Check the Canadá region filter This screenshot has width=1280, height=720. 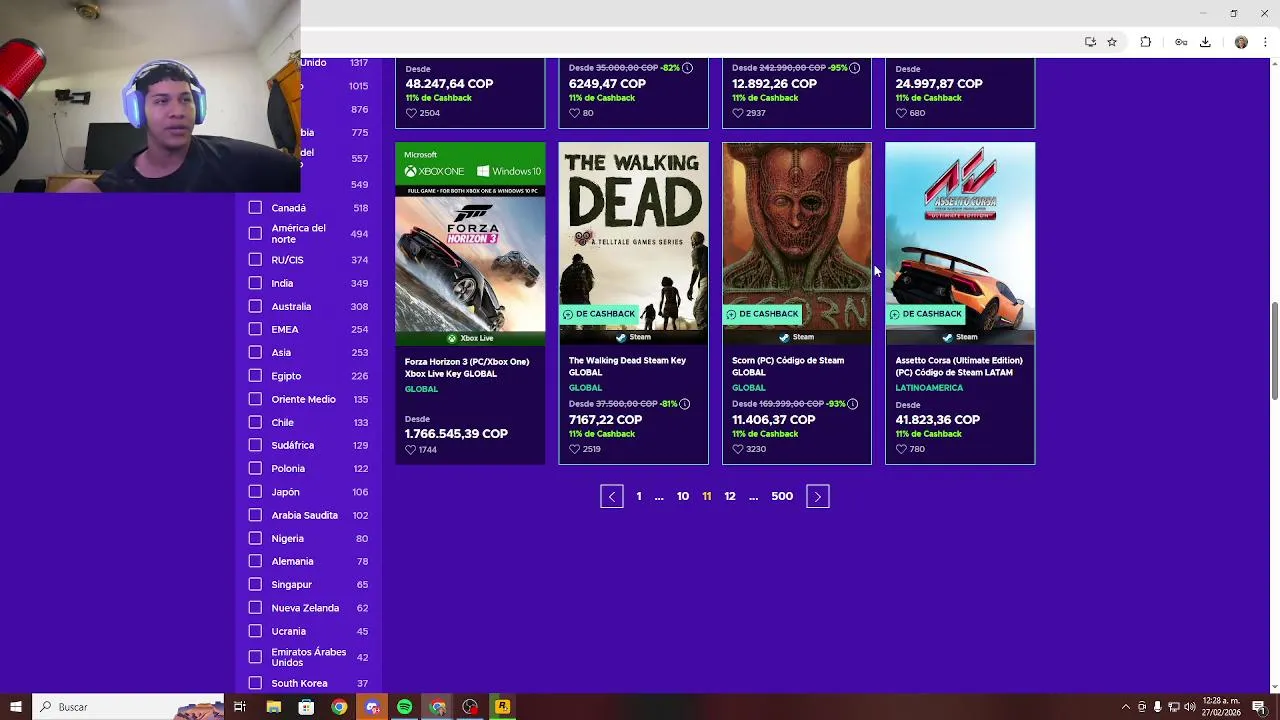(255, 207)
